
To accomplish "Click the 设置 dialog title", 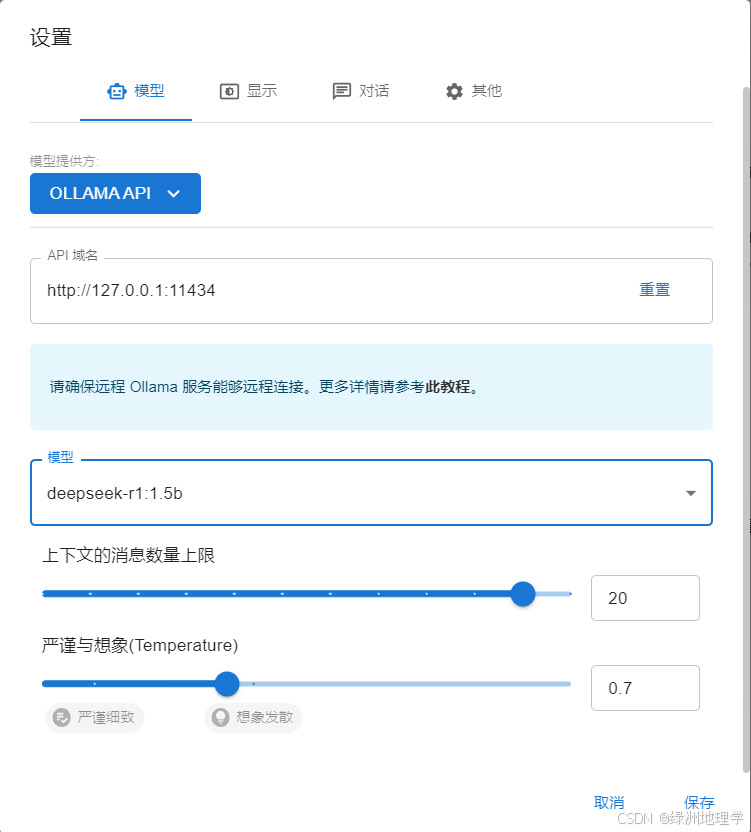I will tap(51, 38).
